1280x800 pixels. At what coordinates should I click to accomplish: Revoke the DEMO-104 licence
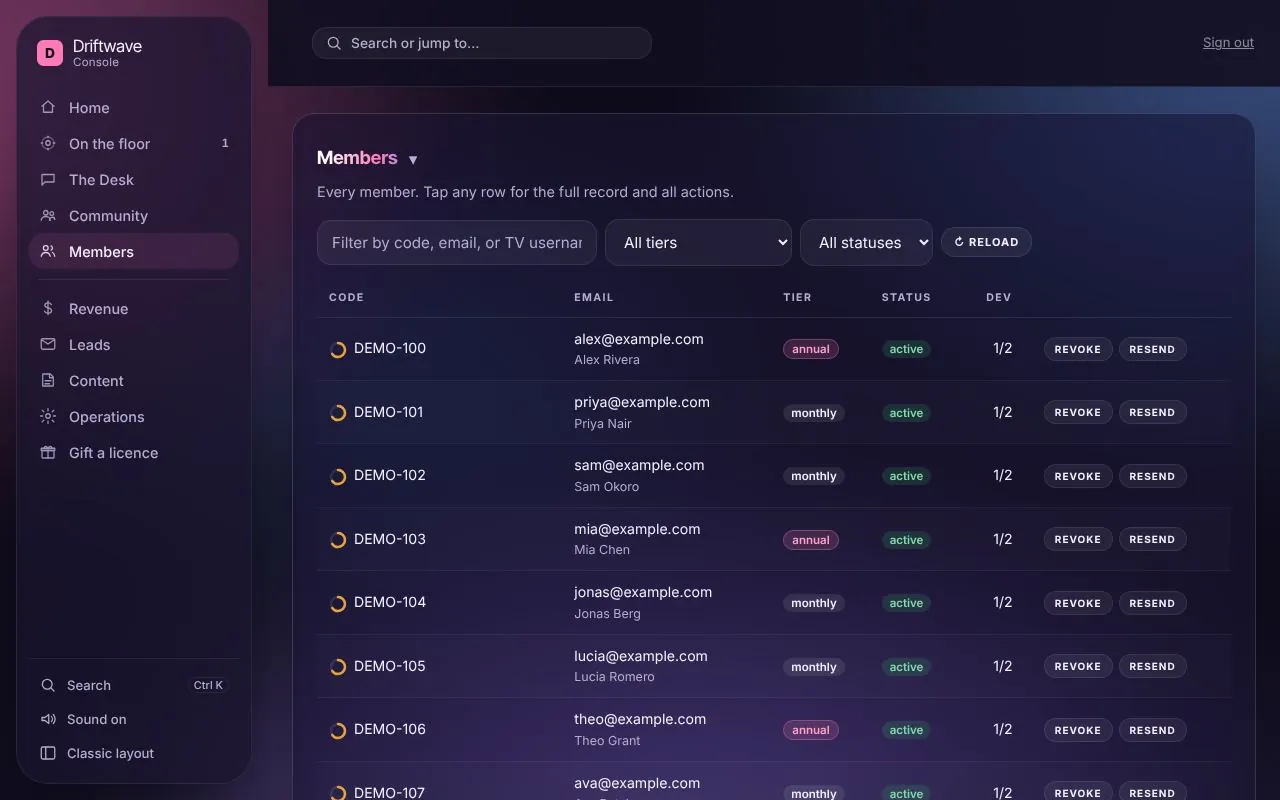click(1078, 603)
